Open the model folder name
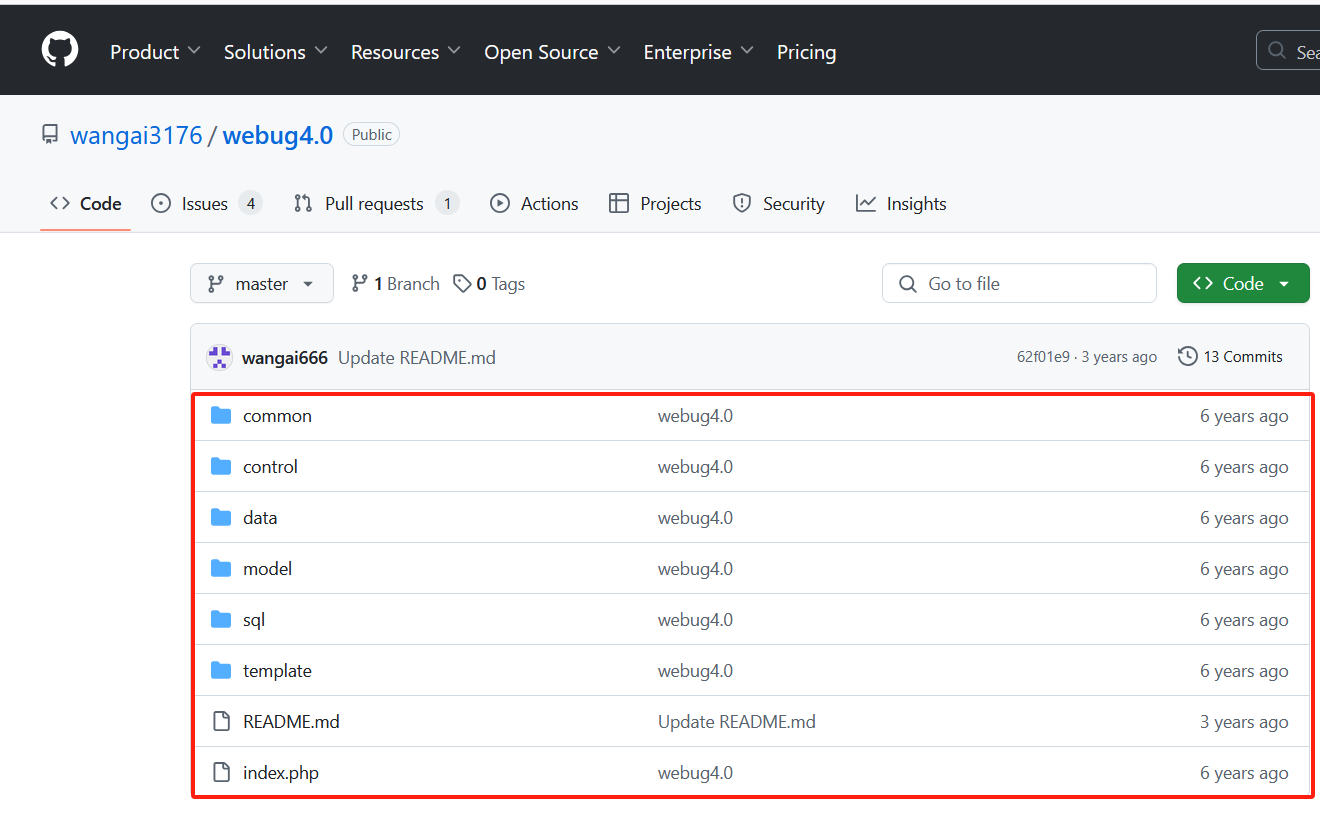 [x=267, y=568]
